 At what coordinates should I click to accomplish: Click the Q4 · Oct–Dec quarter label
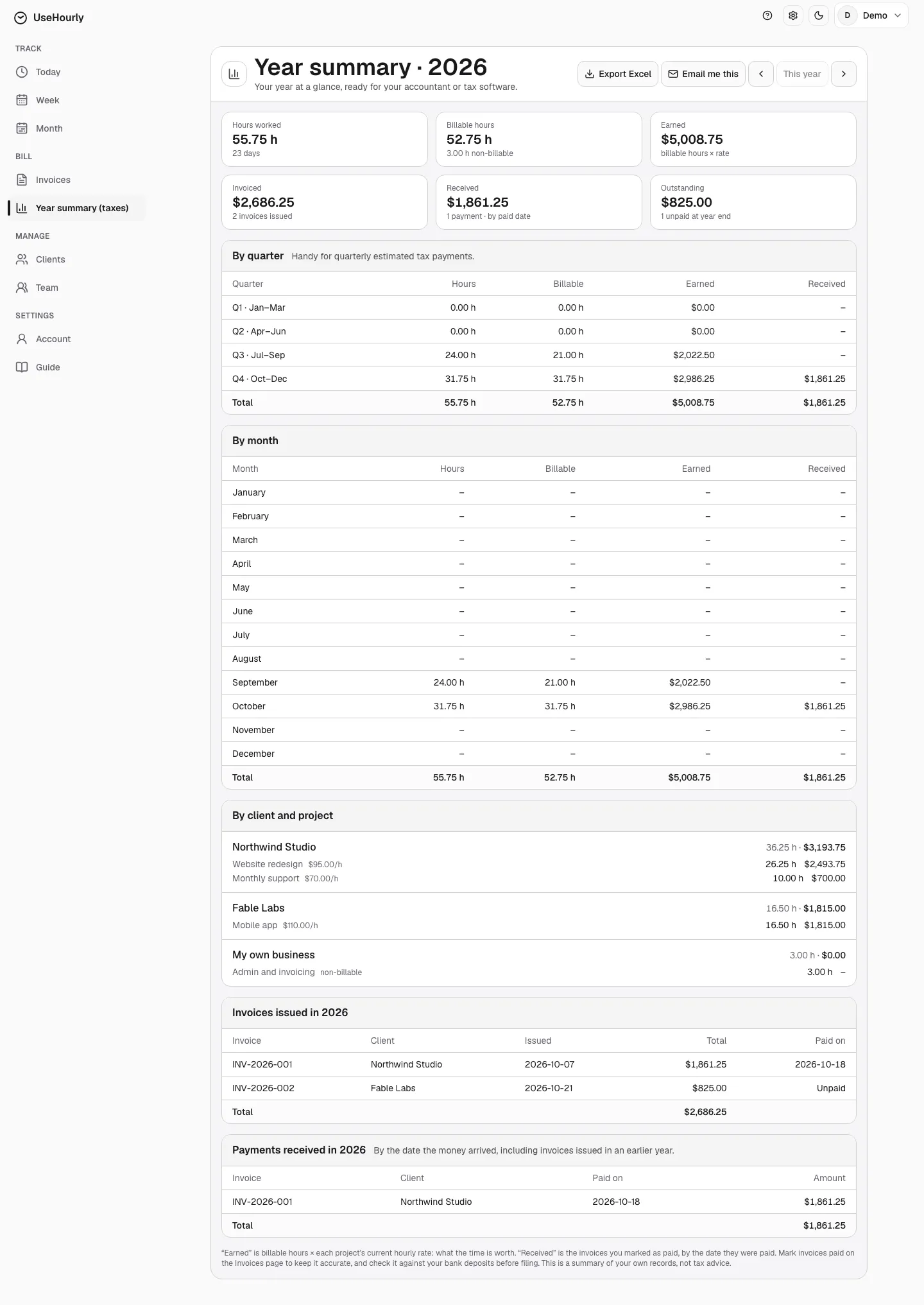pos(260,379)
